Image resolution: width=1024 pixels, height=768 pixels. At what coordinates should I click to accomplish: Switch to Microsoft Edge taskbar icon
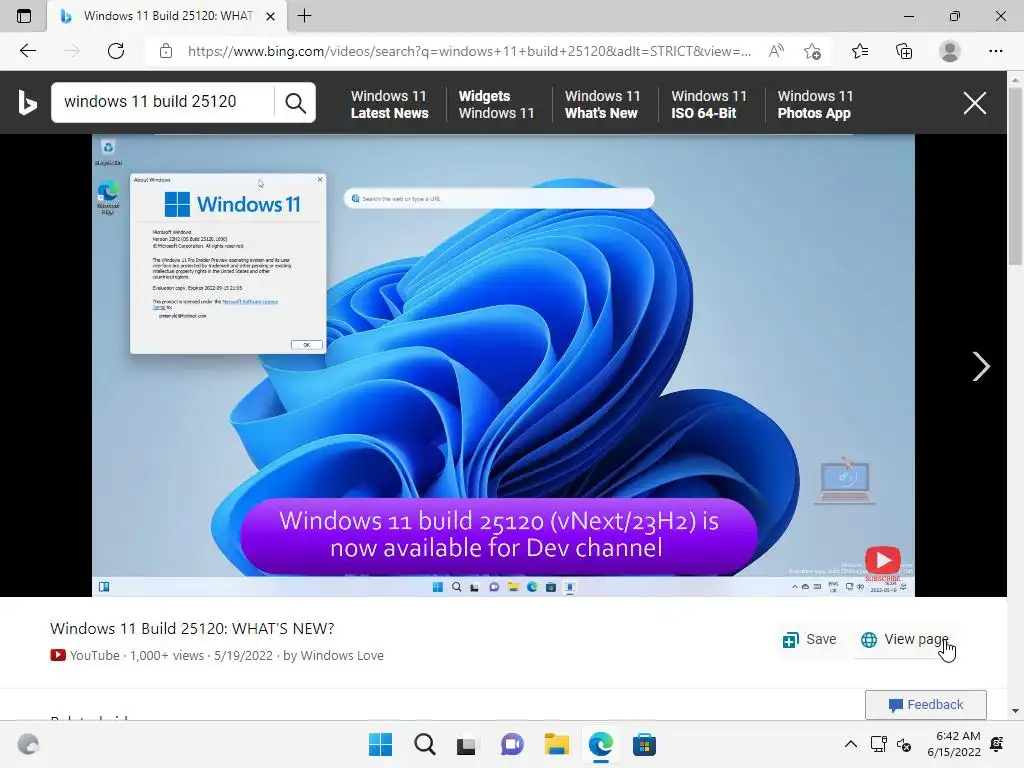(600, 744)
